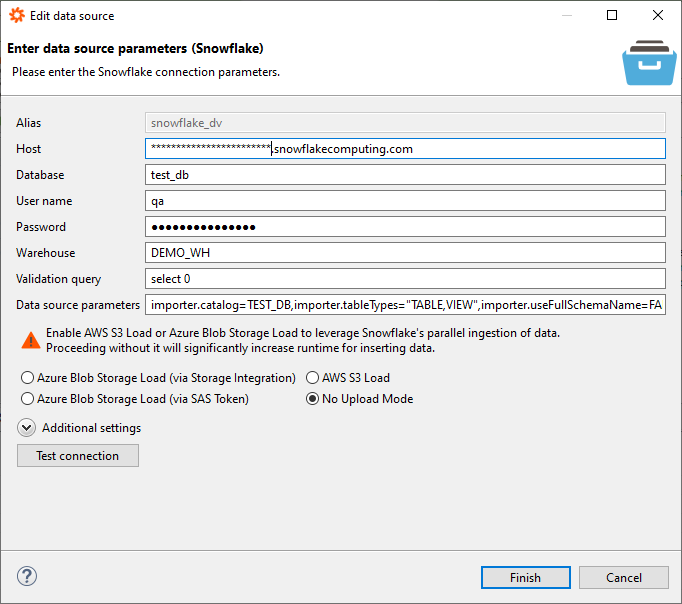Click the Finish button
This screenshot has height=604, width=682.
point(525,577)
